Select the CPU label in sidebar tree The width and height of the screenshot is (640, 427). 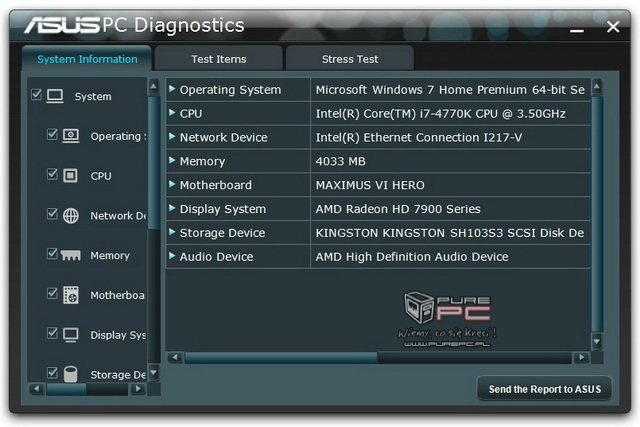click(x=101, y=176)
